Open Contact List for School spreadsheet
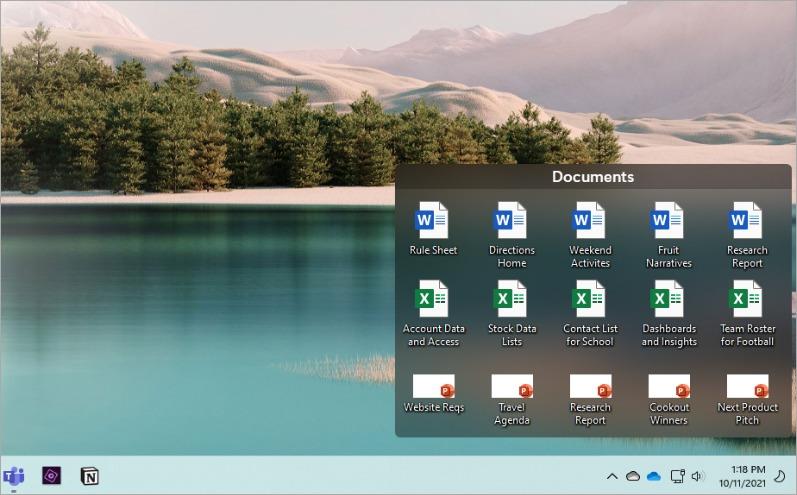 (x=590, y=314)
